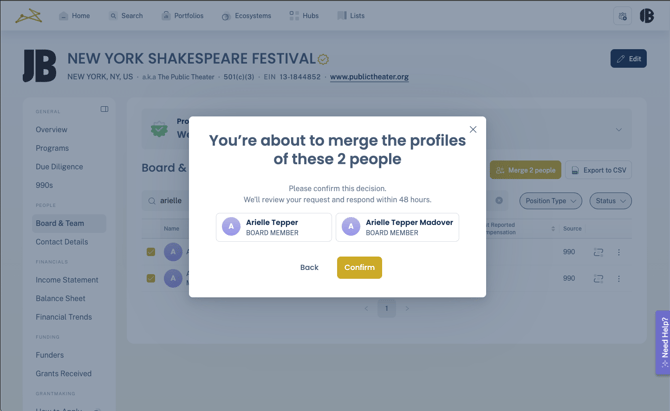Open the publictheater.org website link
Viewport: 670px width, 411px height.
point(369,77)
